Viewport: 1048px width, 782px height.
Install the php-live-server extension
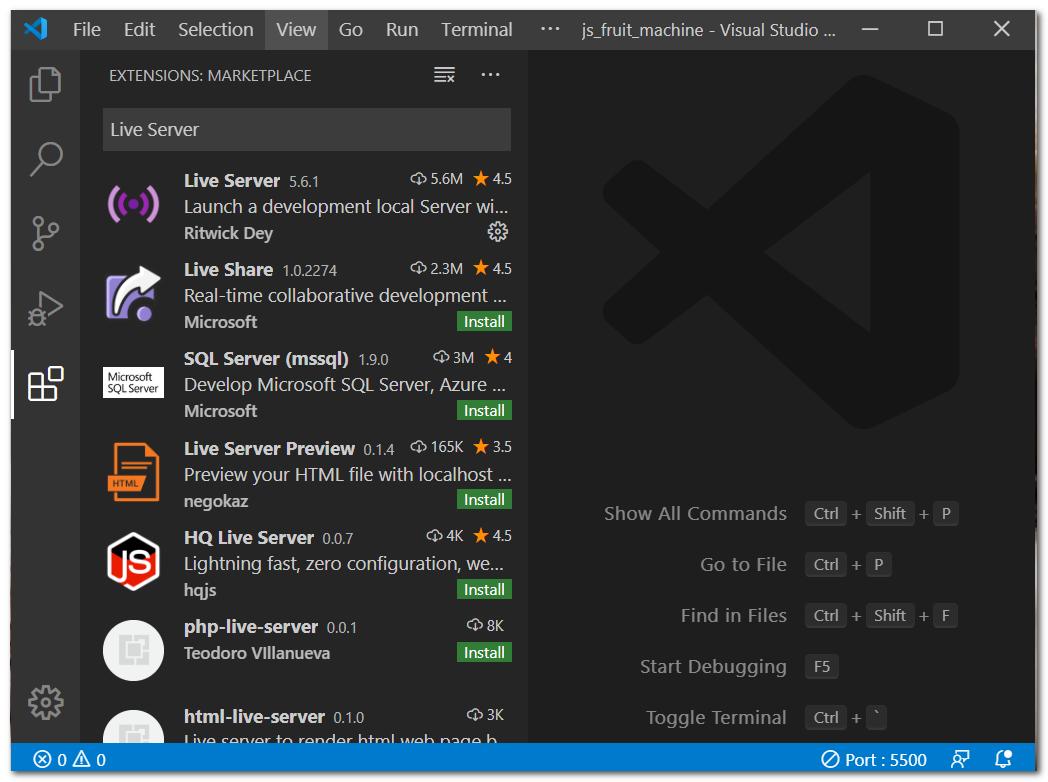pyautogui.click(x=484, y=652)
